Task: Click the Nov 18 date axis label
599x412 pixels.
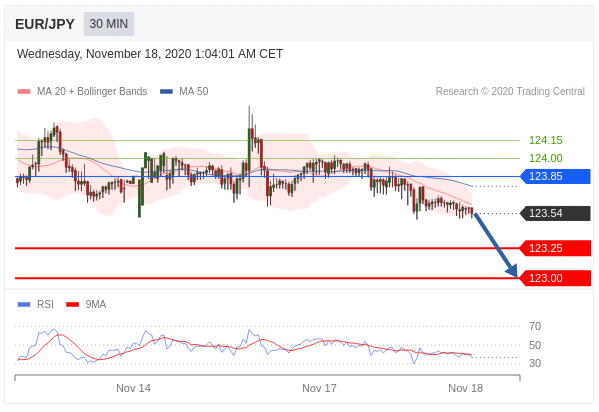Action: 466,388
